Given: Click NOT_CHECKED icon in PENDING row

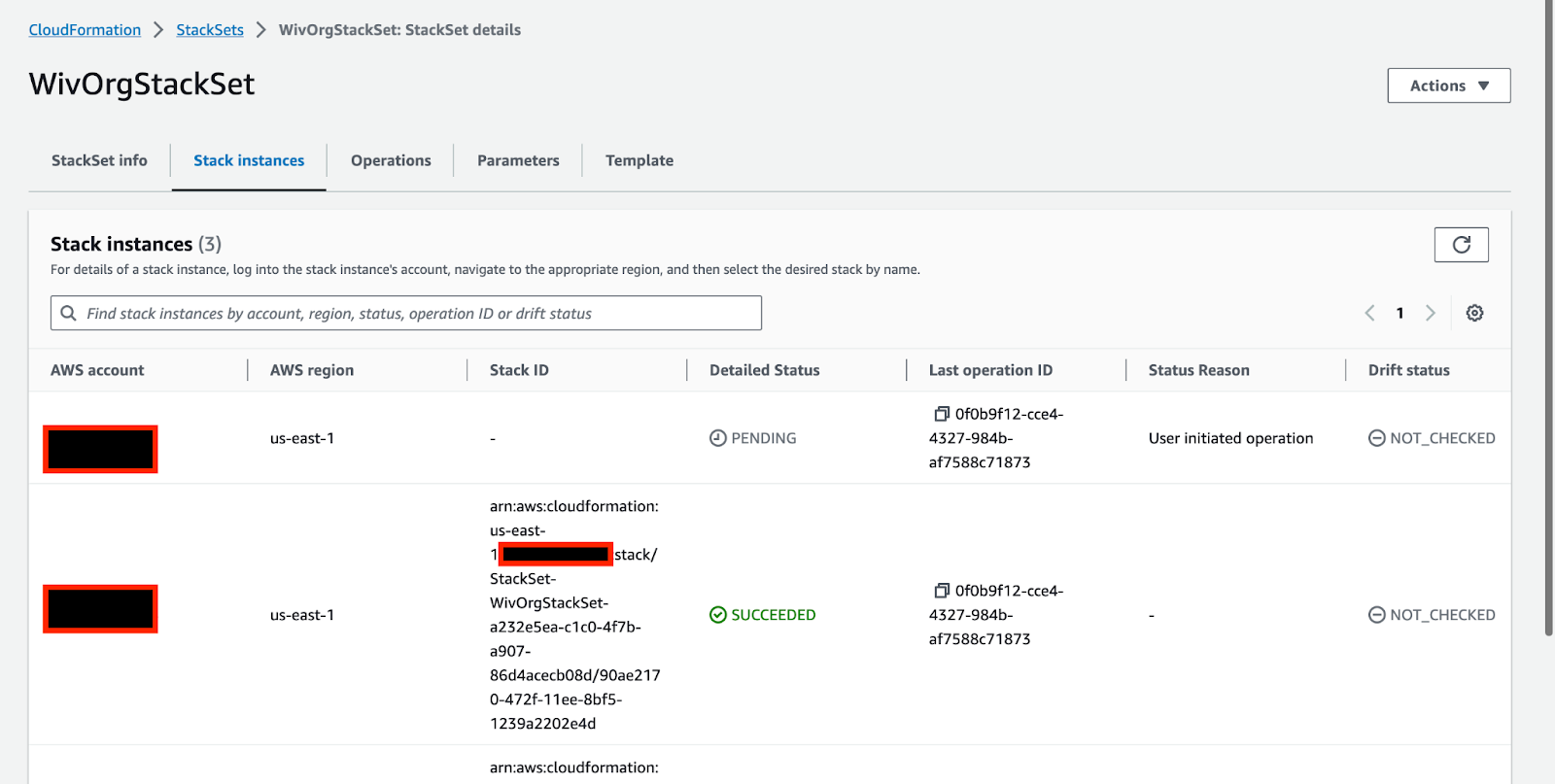Looking at the screenshot, I should [x=1377, y=438].
